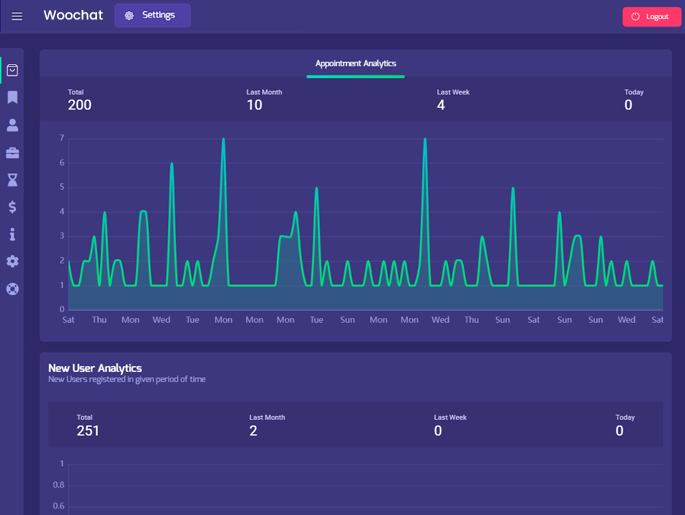
Task: Select the dollar sign sidebar icon
Action: [x=12, y=207]
